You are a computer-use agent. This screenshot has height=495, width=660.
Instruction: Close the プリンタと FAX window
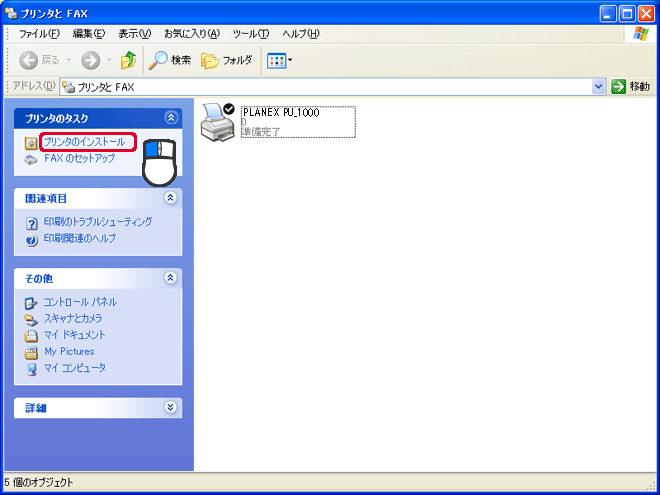(647, 14)
